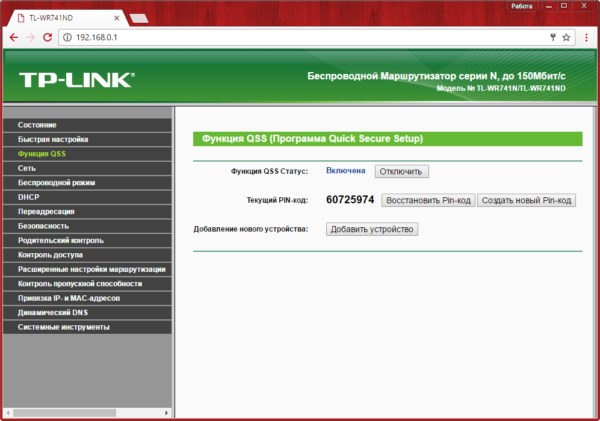Click Добавить устройство button
The width and height of the screenshot is (600, 421).
372,229
